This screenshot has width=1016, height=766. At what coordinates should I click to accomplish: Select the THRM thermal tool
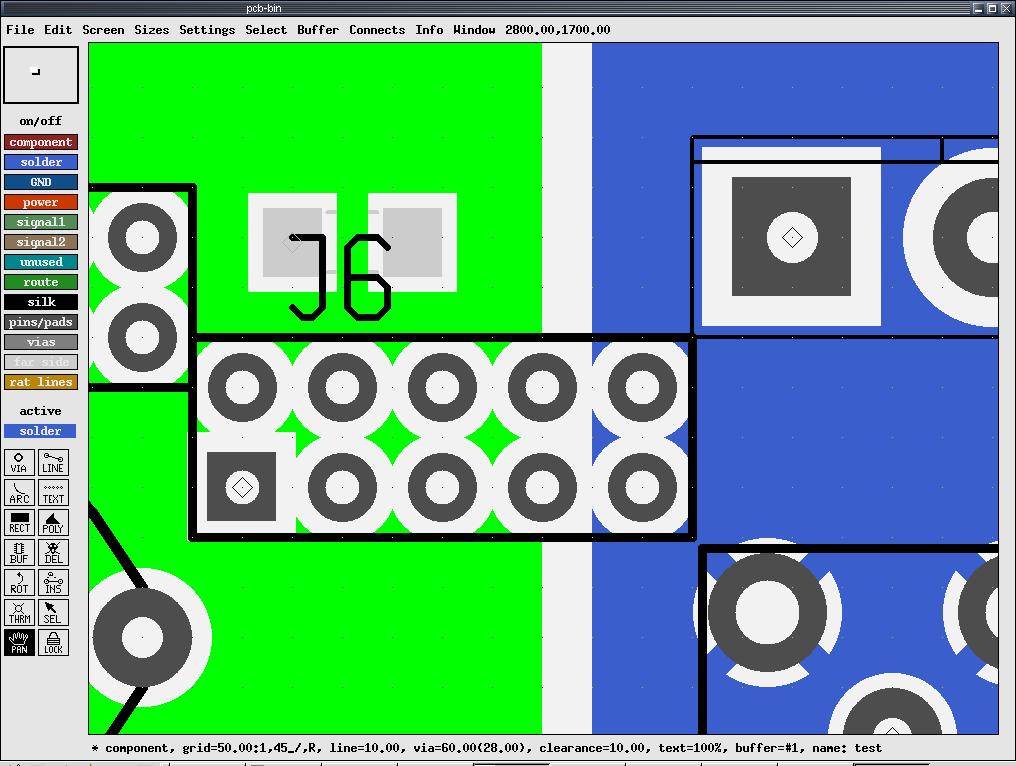(x=19, y=612)
